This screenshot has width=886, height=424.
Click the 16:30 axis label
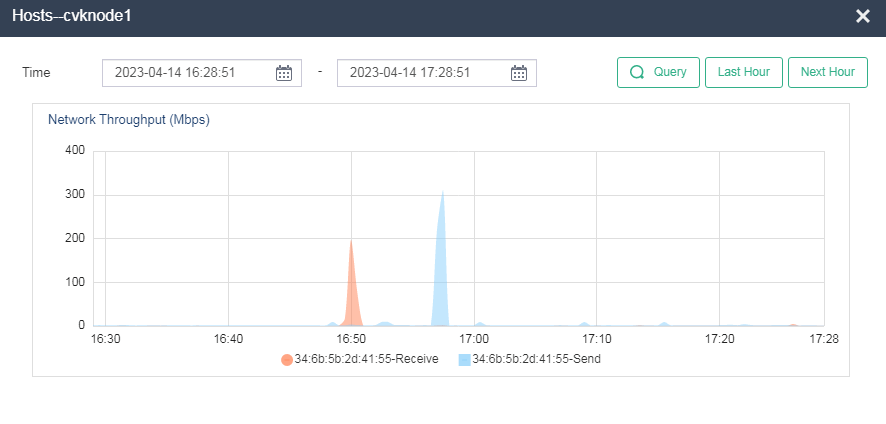pos(106,339)
